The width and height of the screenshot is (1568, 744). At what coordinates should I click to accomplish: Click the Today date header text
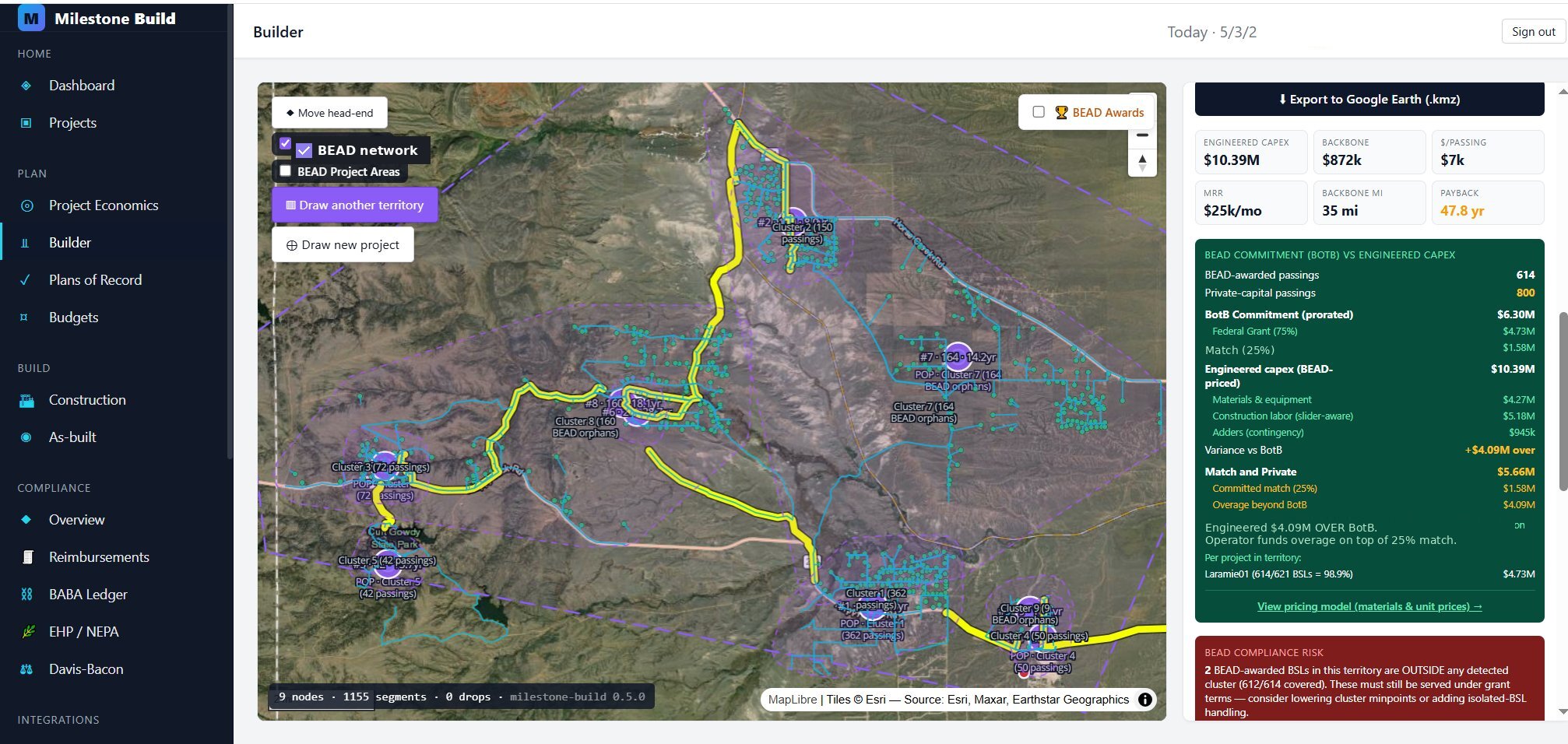coord(1211,33)
